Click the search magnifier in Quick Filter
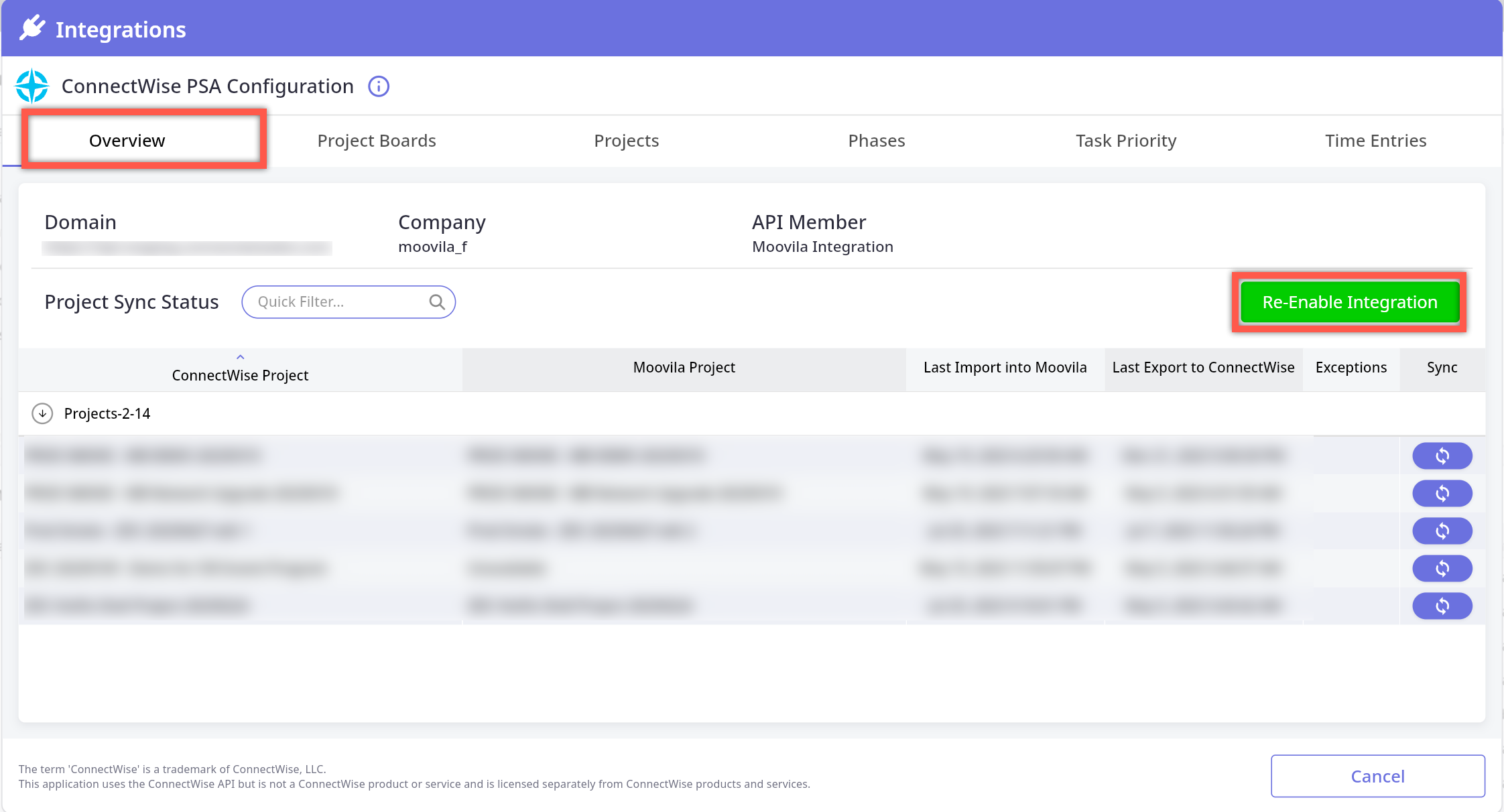The image size is (1504, 812). coord(437,302)
